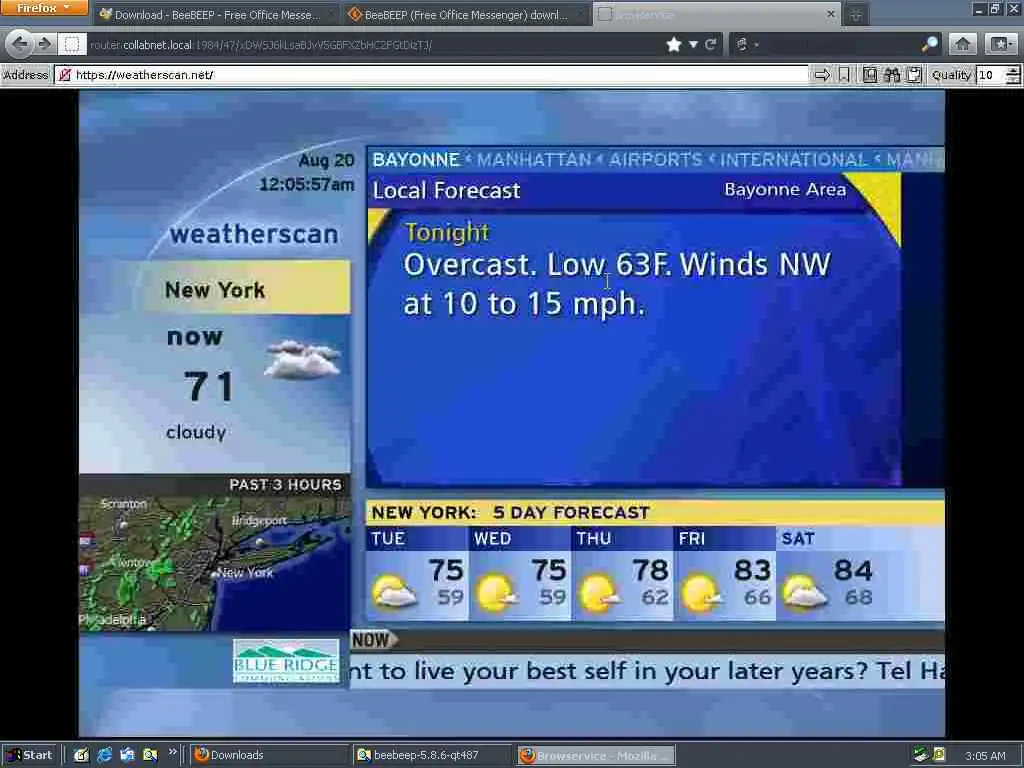Click the insecure lock icon beside weatherscan URL
Viewport: 1024px width, 768px height.
pos(65,75)
